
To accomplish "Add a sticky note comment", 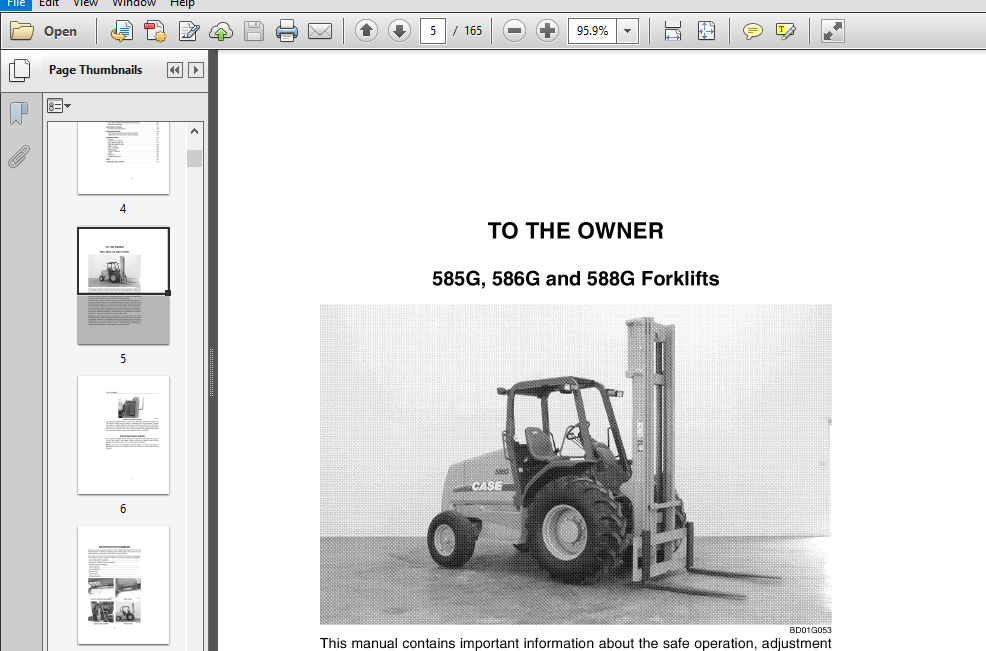I will coord(752,31).
